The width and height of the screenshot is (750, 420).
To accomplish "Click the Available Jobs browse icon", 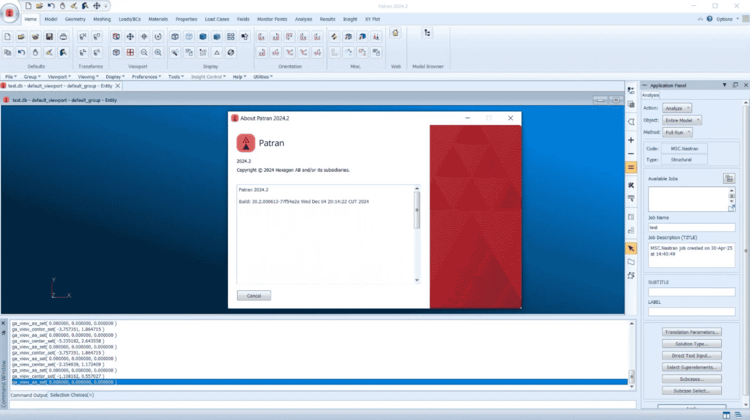I will [x=729, y=178].
